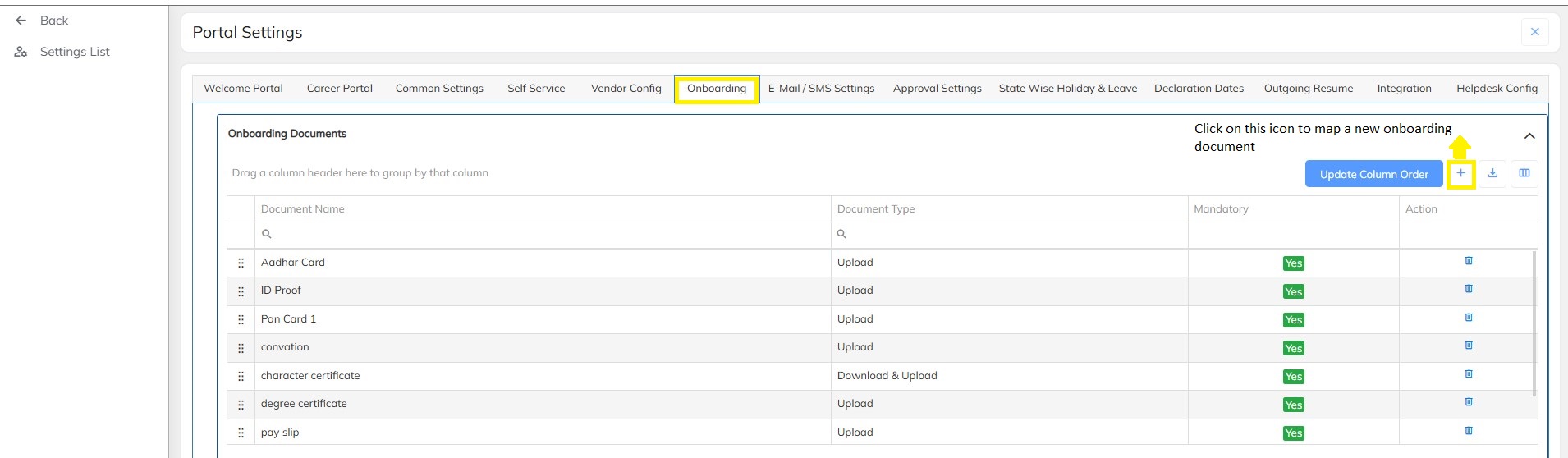Image resolution: width=1568 pixels, height=458 pixels.
Task: Click drag handle of ID Proof row
Action: (x=241, y=291)
